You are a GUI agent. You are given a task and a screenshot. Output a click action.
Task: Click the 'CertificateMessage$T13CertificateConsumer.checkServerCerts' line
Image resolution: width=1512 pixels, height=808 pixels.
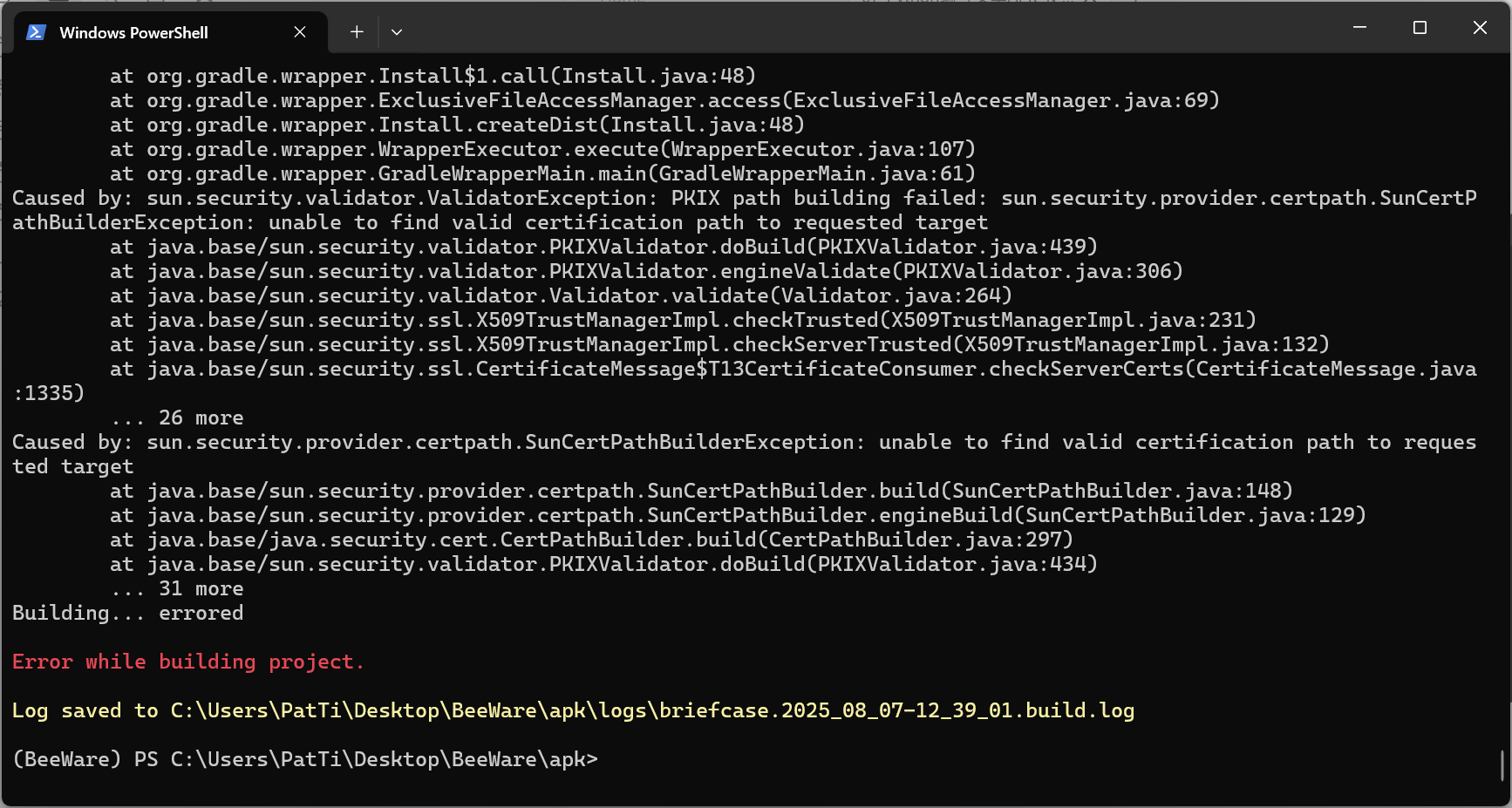793,369
